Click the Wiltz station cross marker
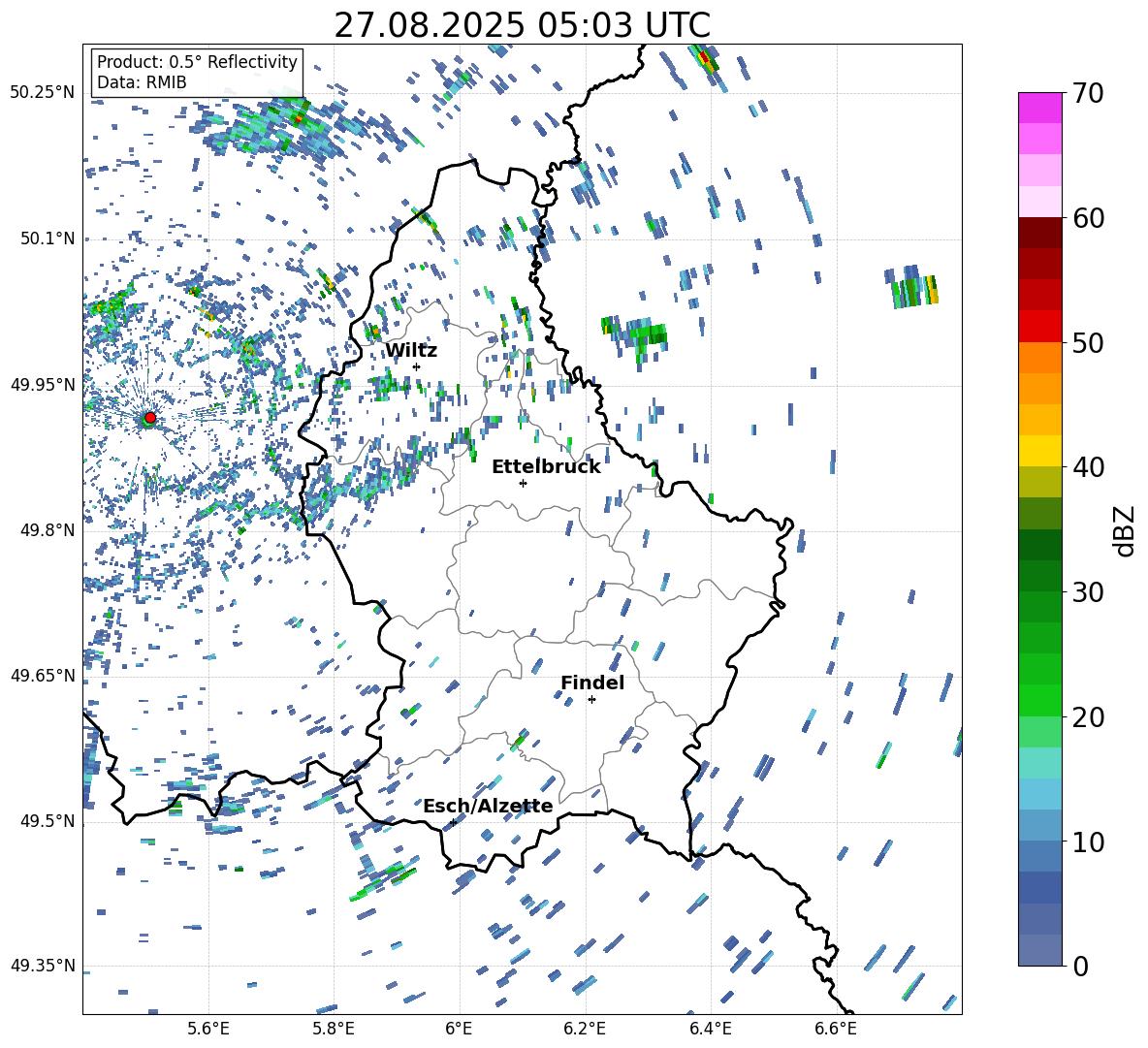Viewport: 1148px width, 1048px height. click(417, 366)
